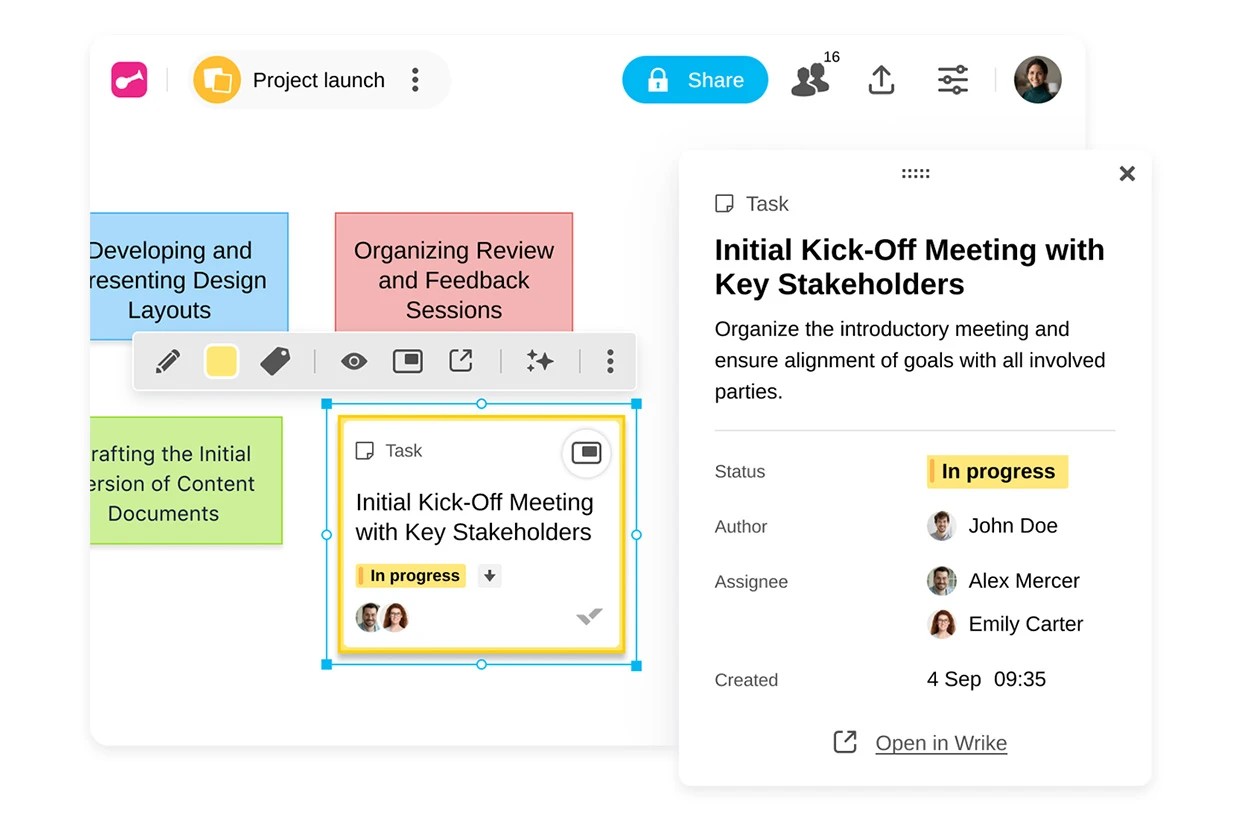
Task: Select the pencil edit tool
Action: tap(168, 361)
